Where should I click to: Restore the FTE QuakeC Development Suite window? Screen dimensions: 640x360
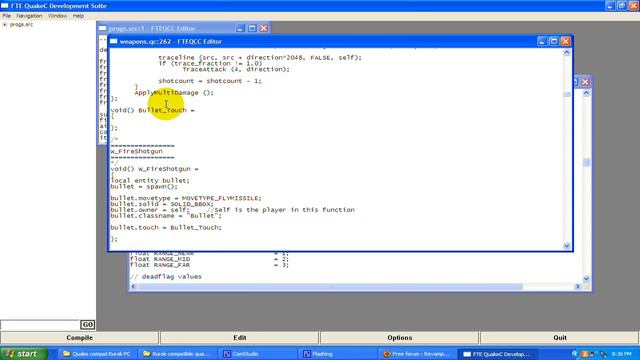[x=622, y=6]
